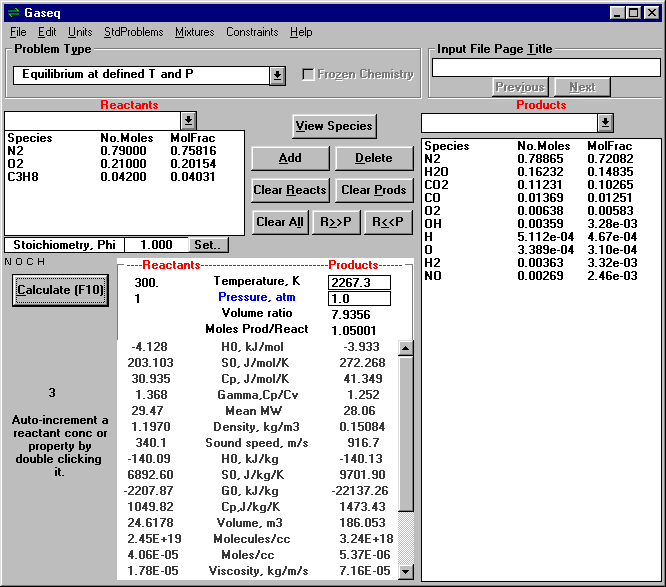The height and width of the screenshot is (587, 666).
Task: Click the Gaseq title bar app icon
Action: pyautogui.click(x=13, y=12)
